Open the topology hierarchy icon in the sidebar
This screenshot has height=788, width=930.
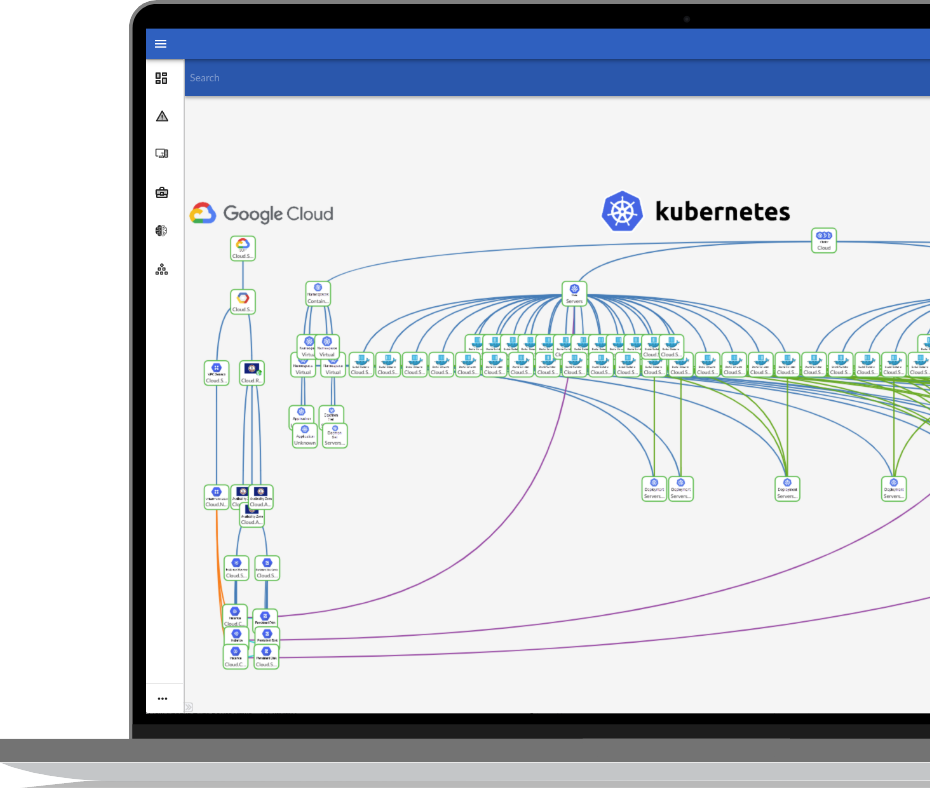tap(162, 270)
